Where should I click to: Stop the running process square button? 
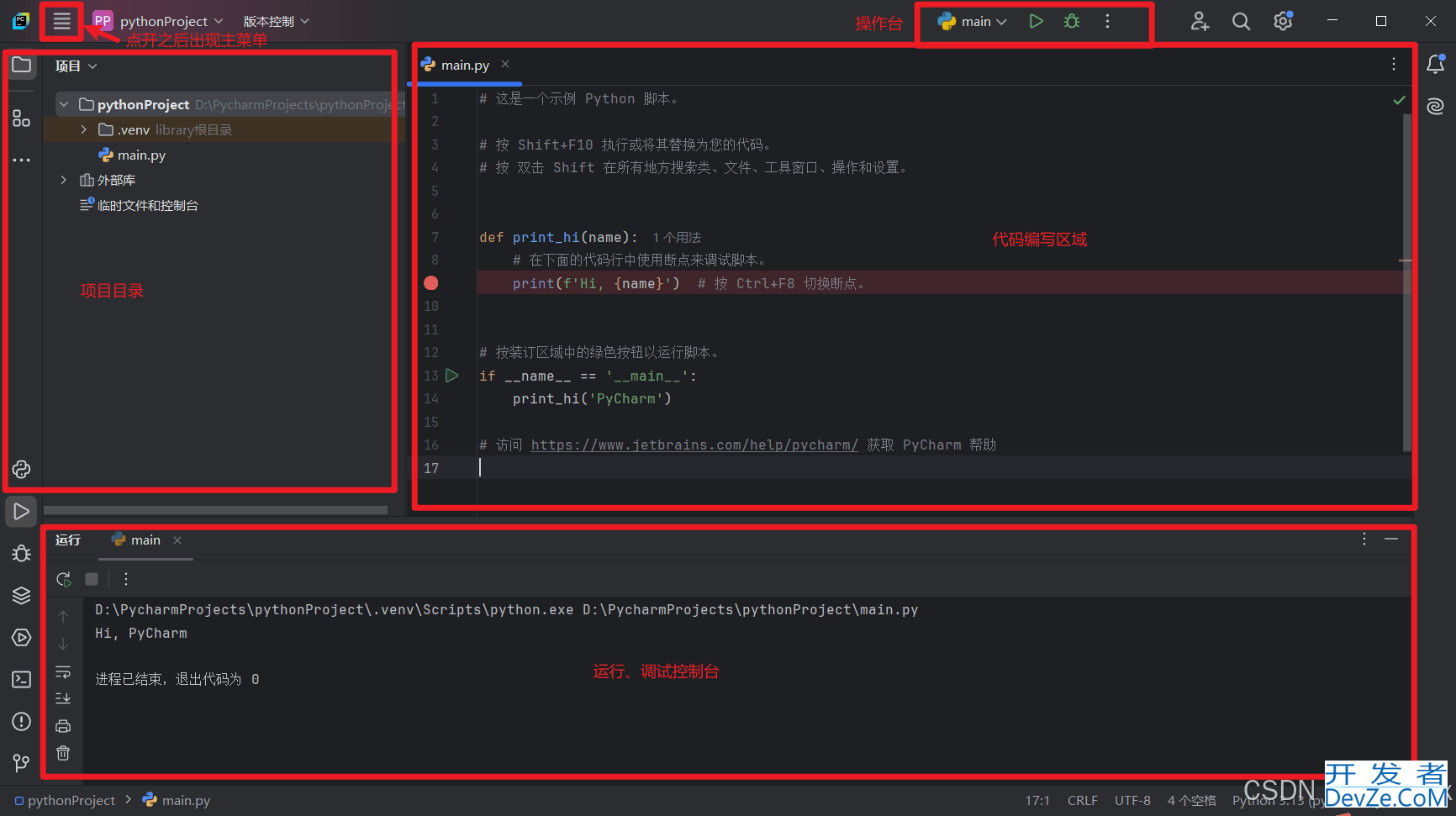[x=92, y=579]
